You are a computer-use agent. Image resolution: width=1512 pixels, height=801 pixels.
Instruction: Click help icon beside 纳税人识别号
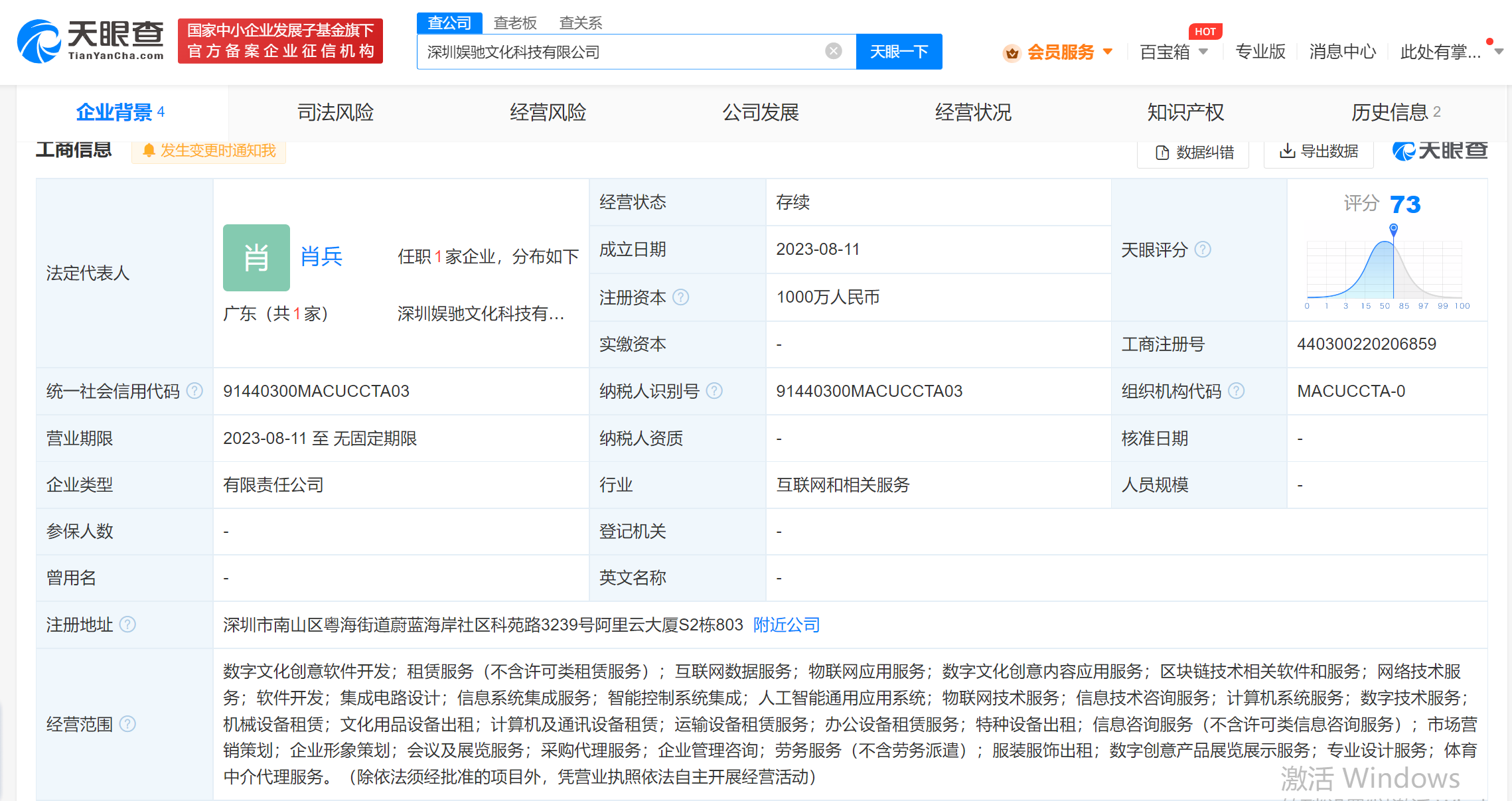pyautogui.click(x=714, y=391)
